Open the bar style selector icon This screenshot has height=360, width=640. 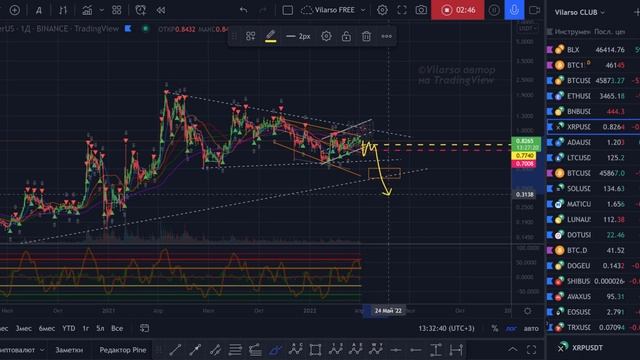point(63,10)
